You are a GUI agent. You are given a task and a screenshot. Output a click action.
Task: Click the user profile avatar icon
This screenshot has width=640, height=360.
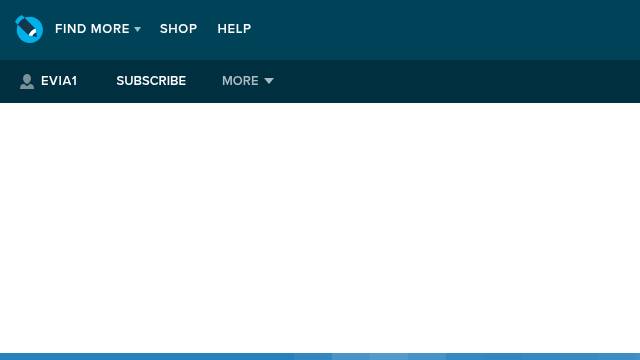point(27,81)
